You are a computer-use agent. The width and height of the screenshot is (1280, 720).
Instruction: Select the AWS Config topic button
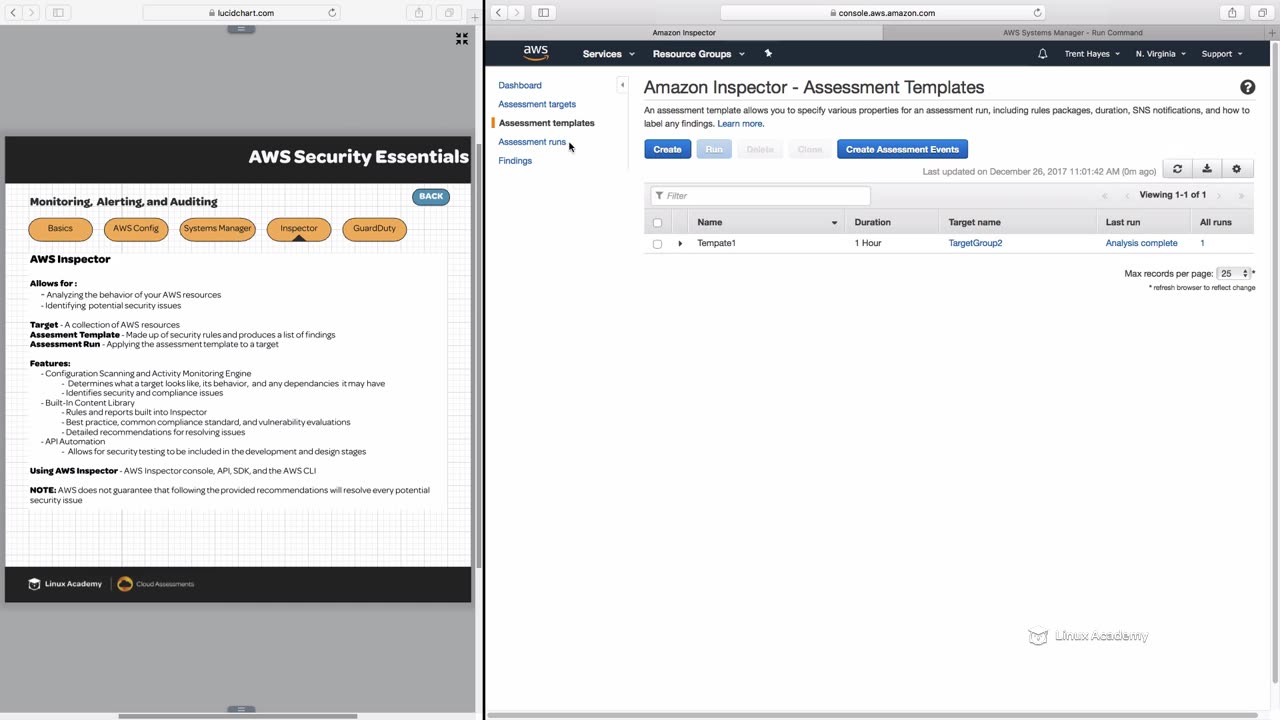click(x=136, y=229)
